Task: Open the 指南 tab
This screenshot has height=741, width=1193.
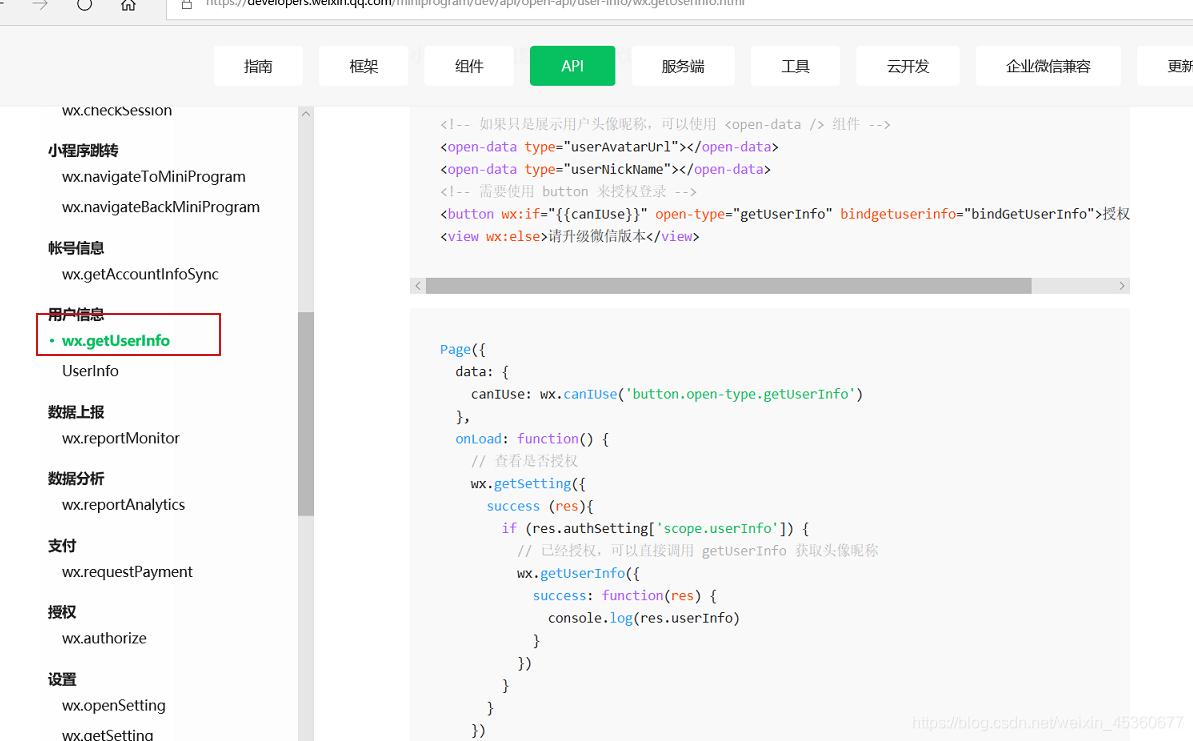Action: 258,66
